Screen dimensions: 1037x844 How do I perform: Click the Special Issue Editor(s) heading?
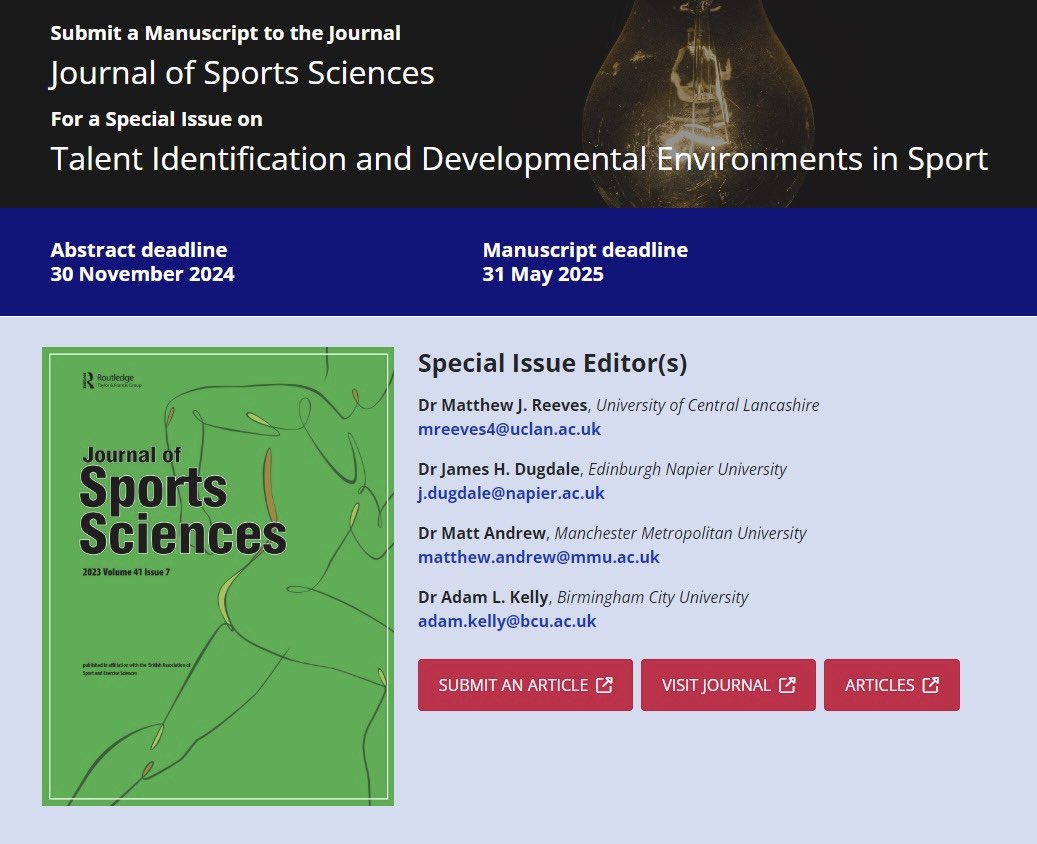[553, 363]
